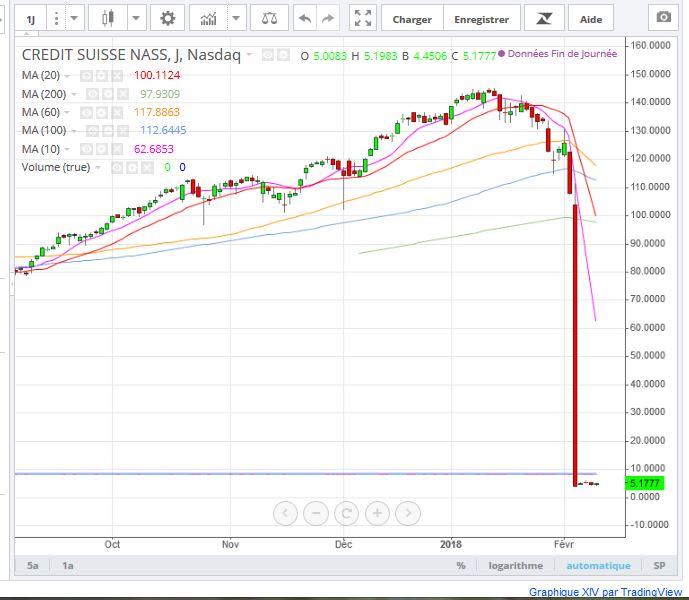Toggle fullscreen mode for chart
Screen dimensions: 689x600
[x=363, y=18]
